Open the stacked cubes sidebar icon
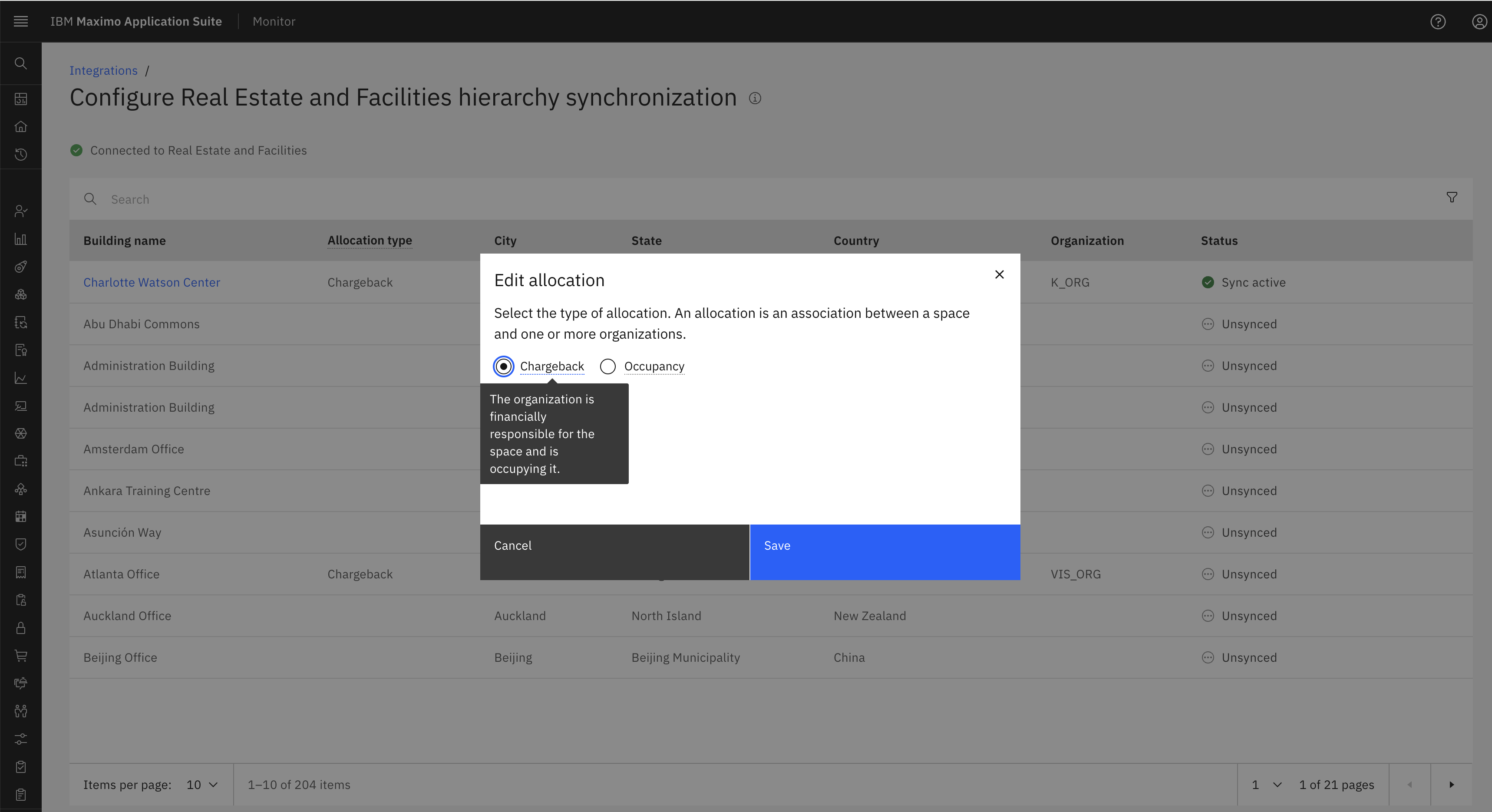 (x=21, y=294)
